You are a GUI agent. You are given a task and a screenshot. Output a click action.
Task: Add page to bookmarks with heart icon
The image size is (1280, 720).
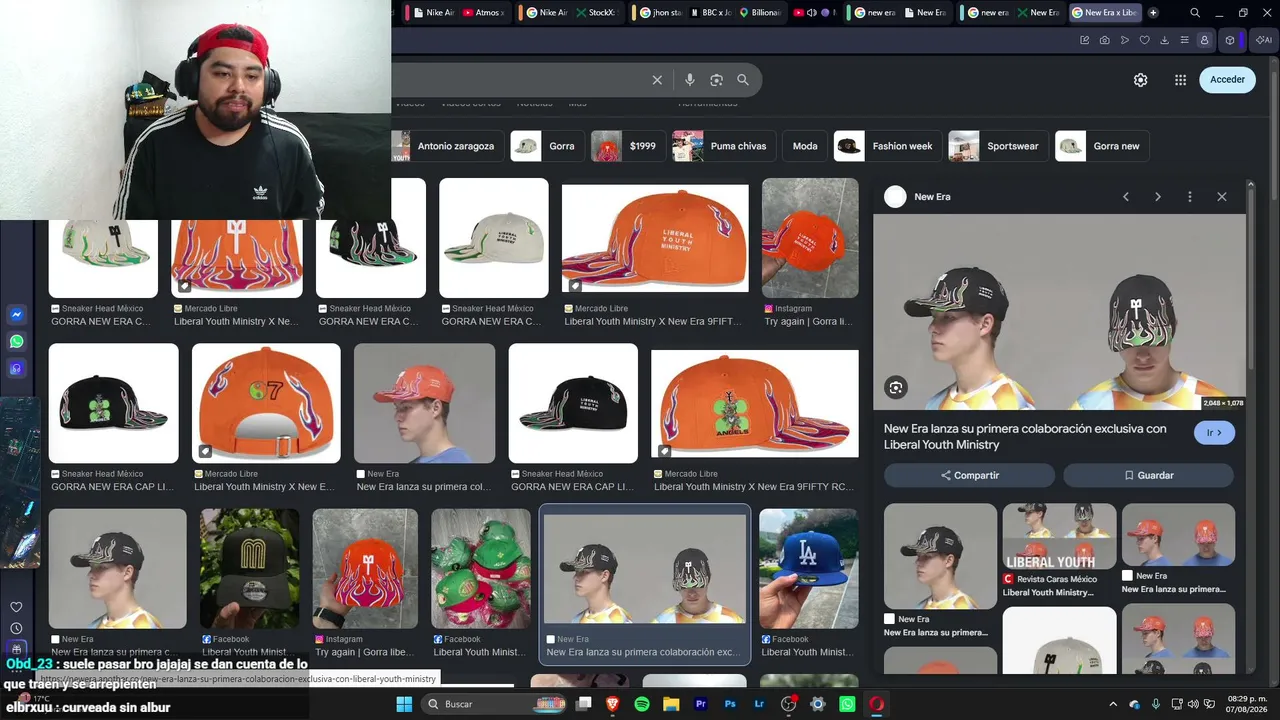coord(1144,40)
